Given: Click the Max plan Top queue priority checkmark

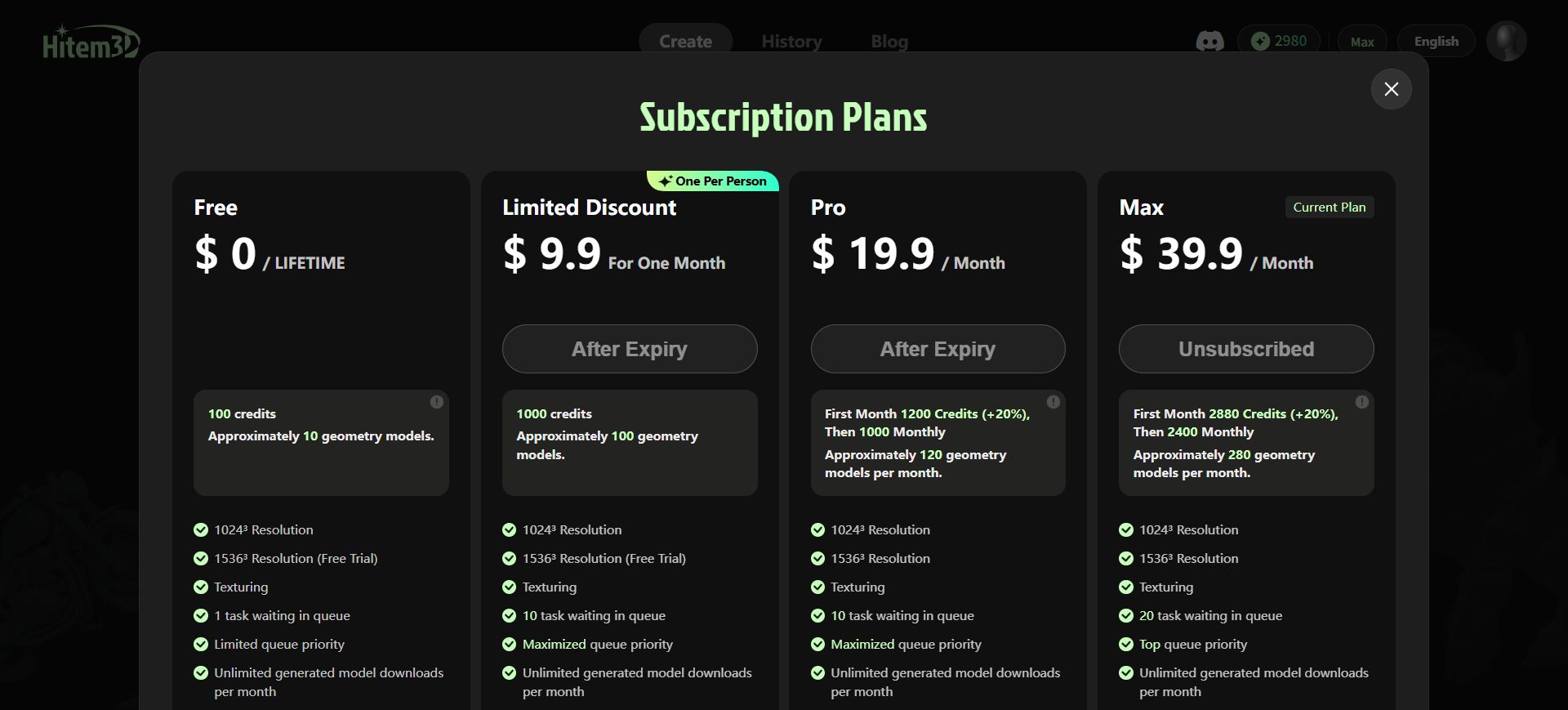Looking at the screenshot, I should (x=1126, y=644).
